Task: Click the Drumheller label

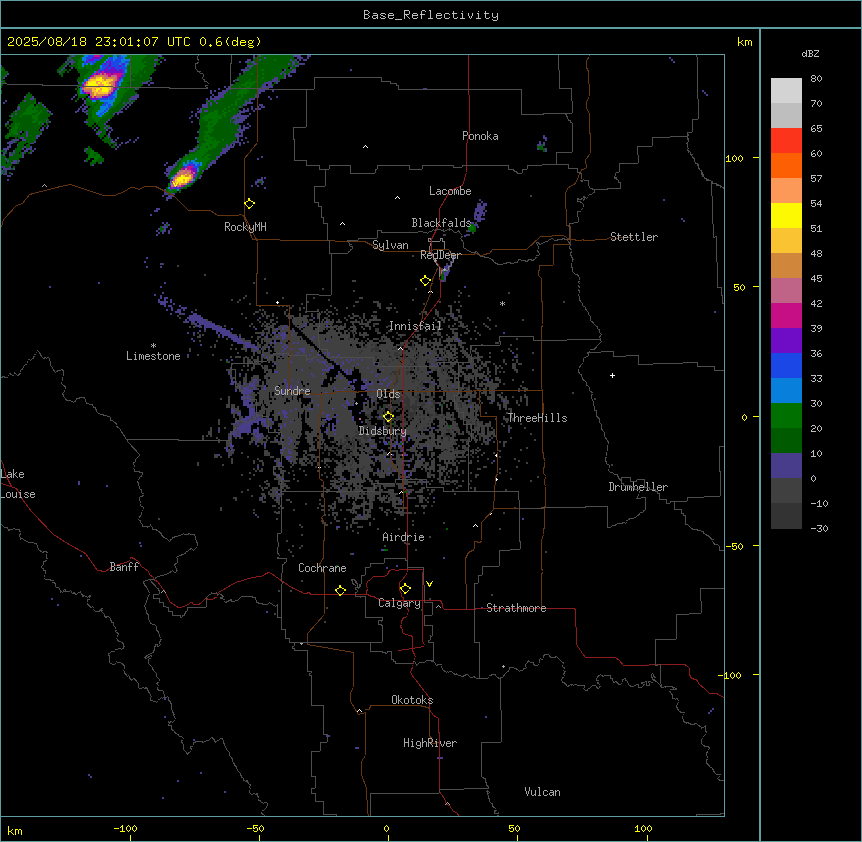Action: tap(638, 487)
